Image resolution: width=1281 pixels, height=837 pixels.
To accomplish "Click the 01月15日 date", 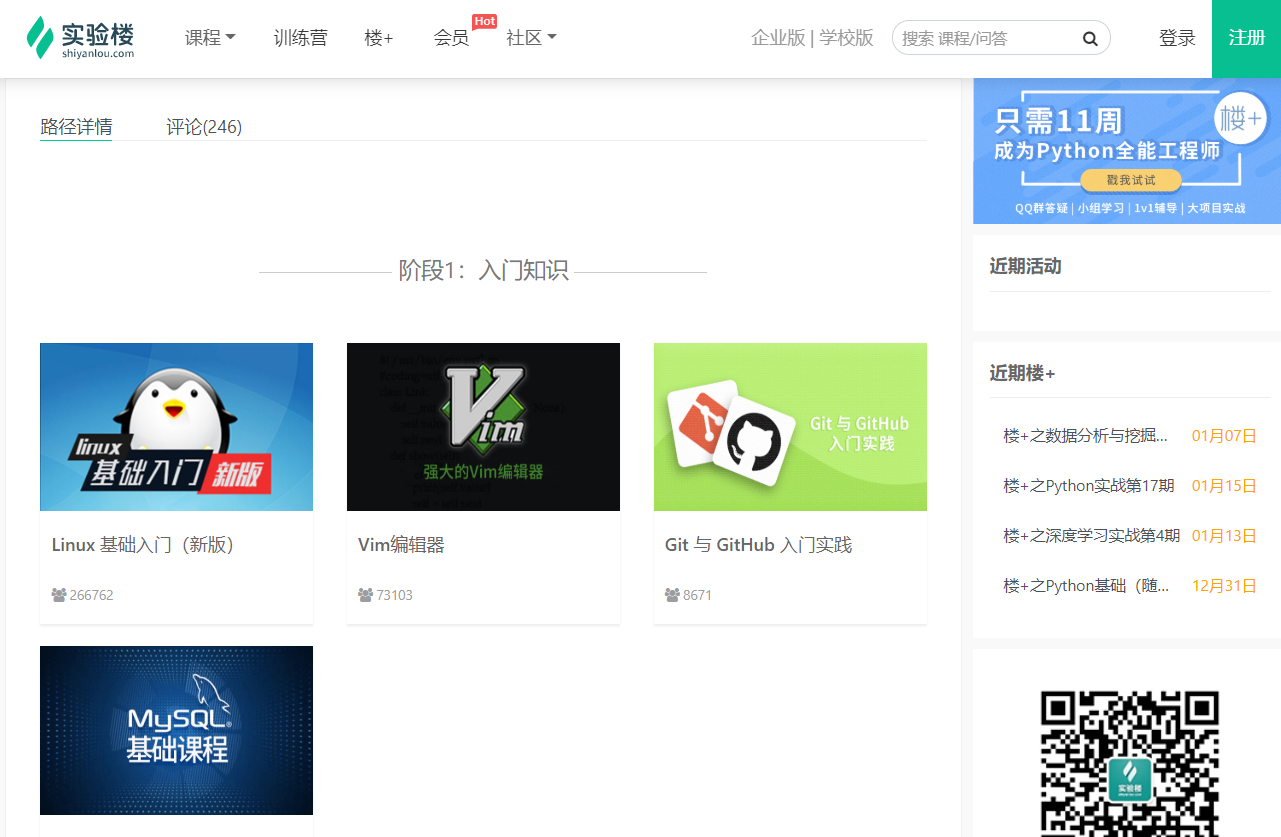I will point(1224,486).
